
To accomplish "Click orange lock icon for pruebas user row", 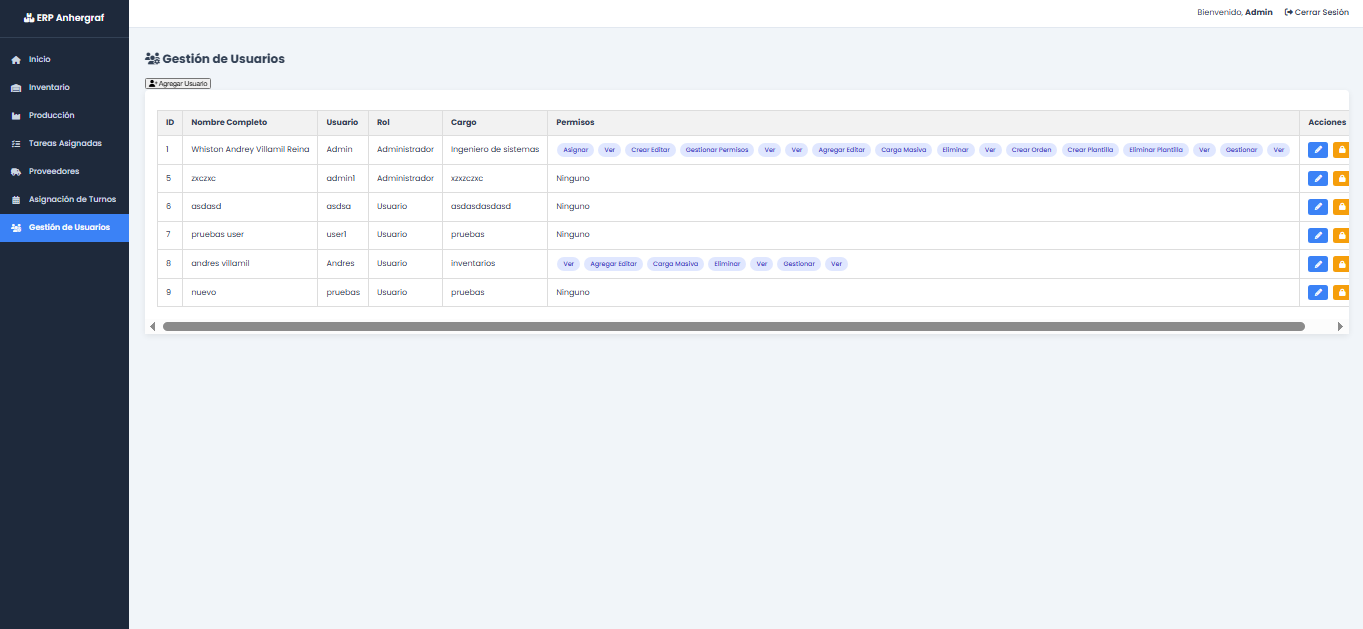I will 1341,235.
